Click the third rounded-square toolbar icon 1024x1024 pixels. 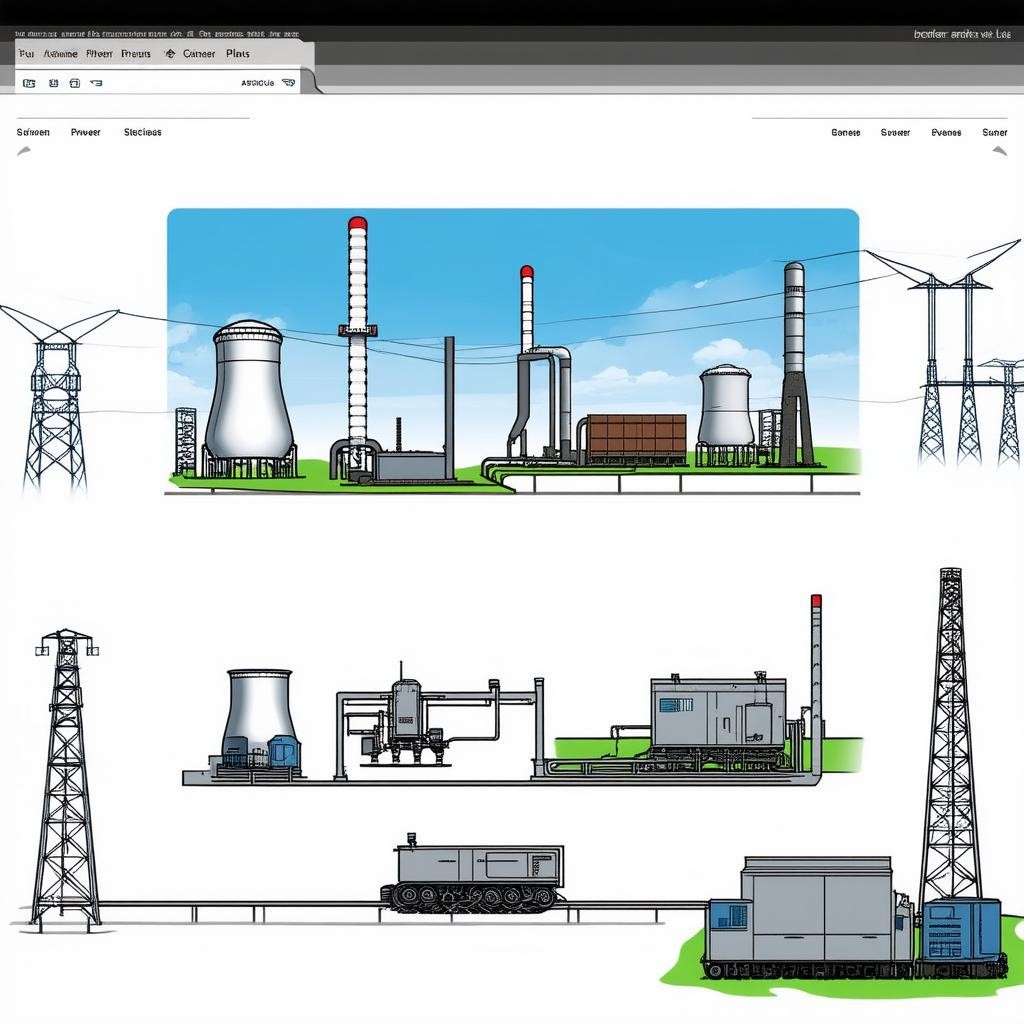pos(74,83)
